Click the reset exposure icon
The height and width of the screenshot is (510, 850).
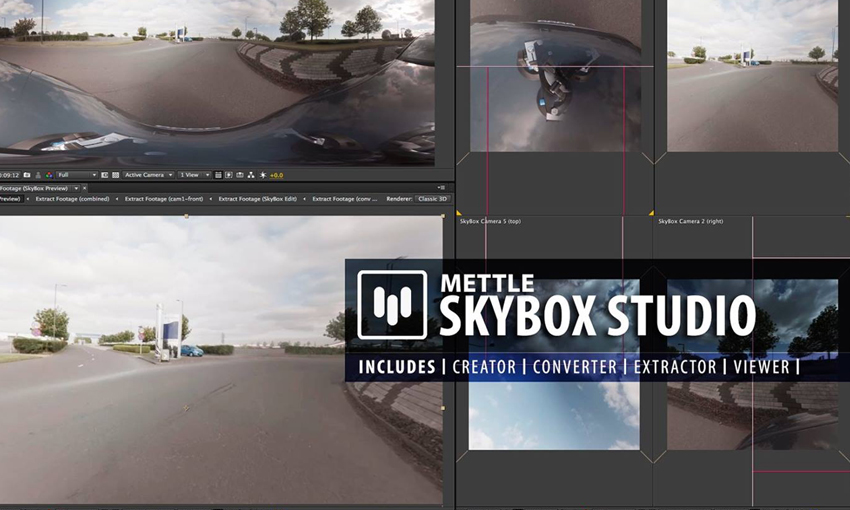[263, 175]
